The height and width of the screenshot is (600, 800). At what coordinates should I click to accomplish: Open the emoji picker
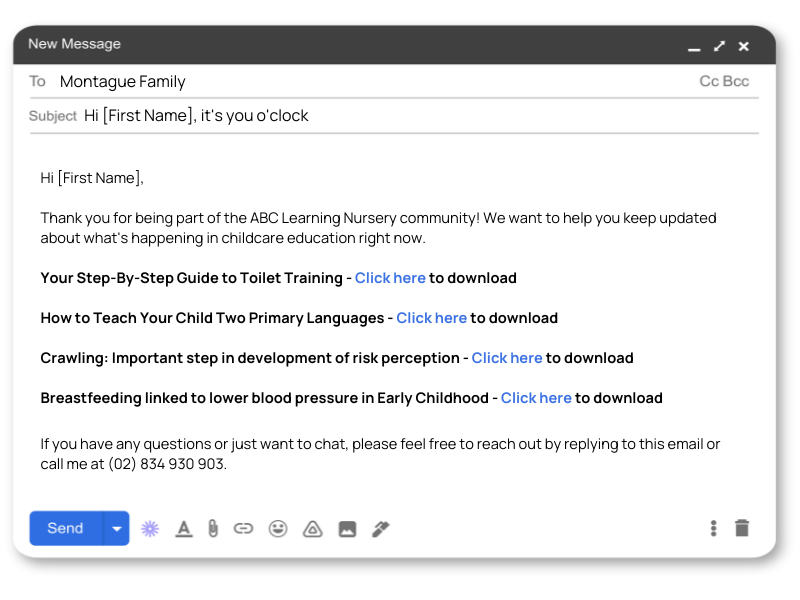278,529
